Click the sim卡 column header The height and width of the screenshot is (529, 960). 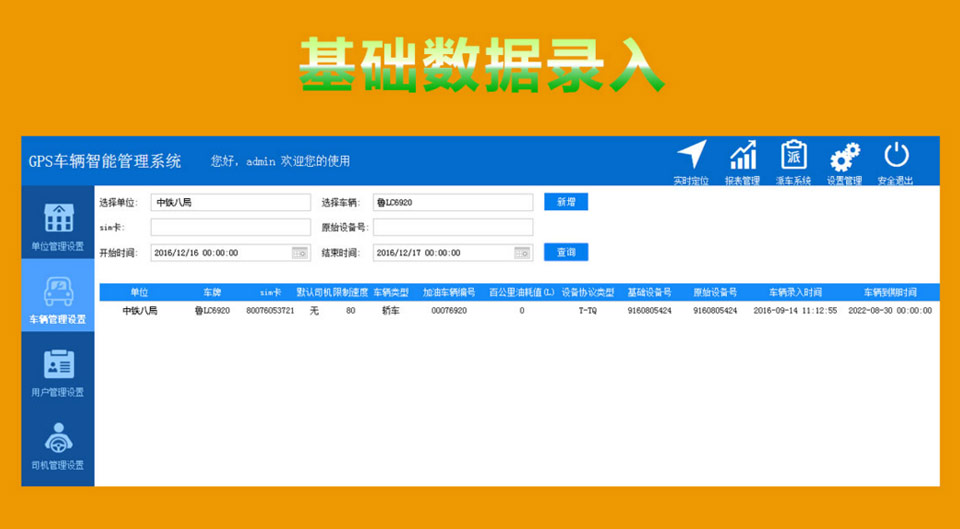(x=271, y=293)
